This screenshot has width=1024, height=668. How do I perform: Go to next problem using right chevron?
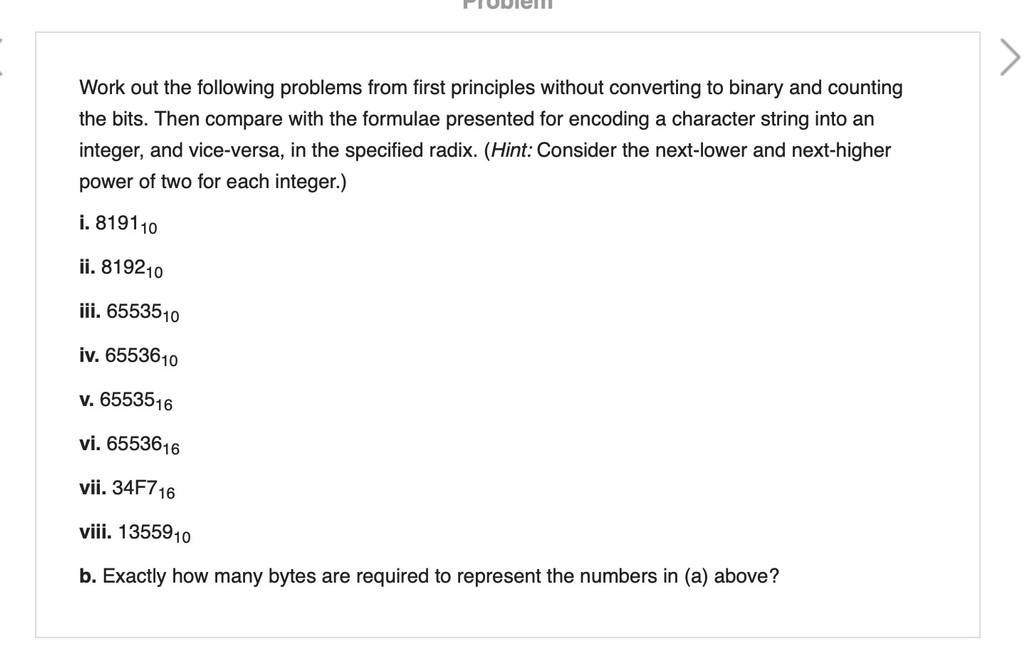pos(1010,57)
